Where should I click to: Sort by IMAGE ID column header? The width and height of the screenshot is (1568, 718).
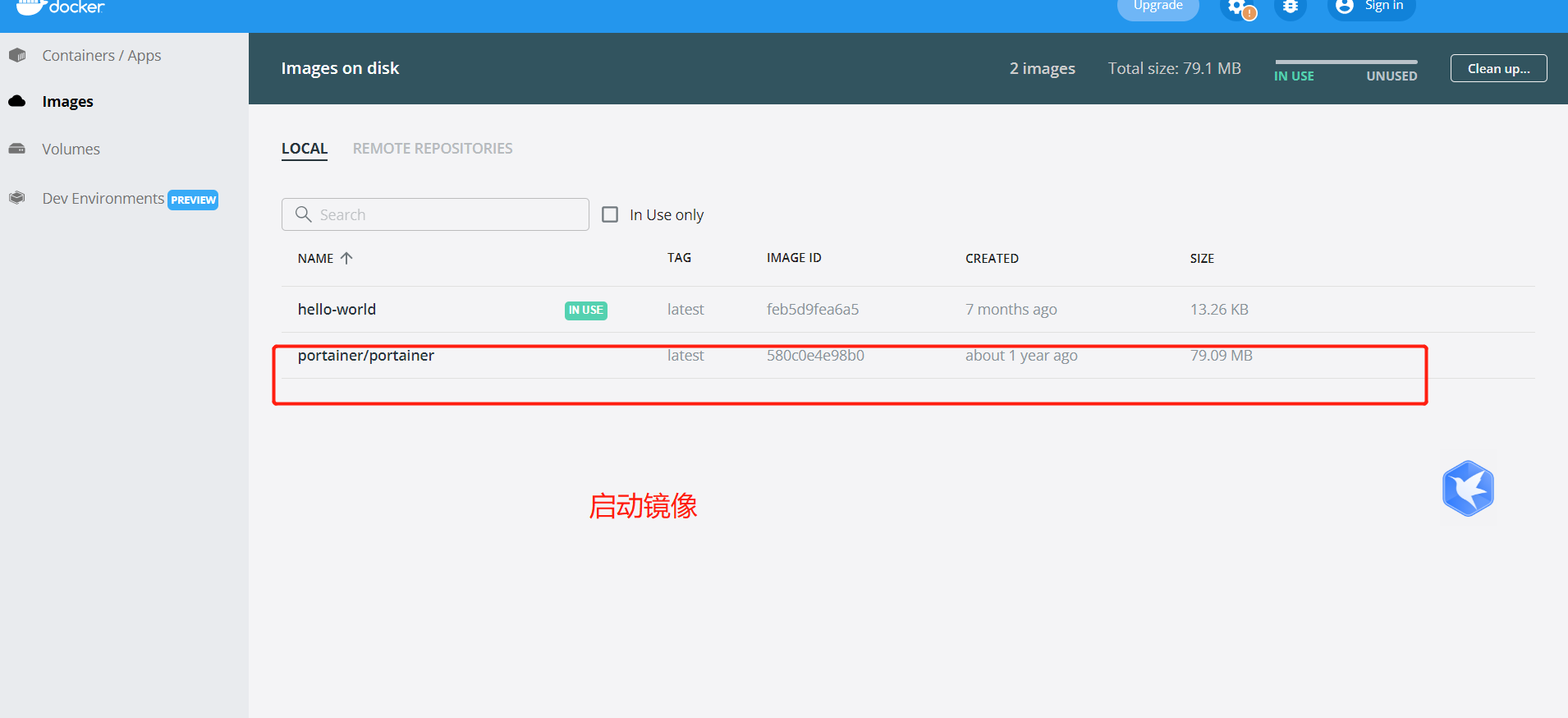794,258
